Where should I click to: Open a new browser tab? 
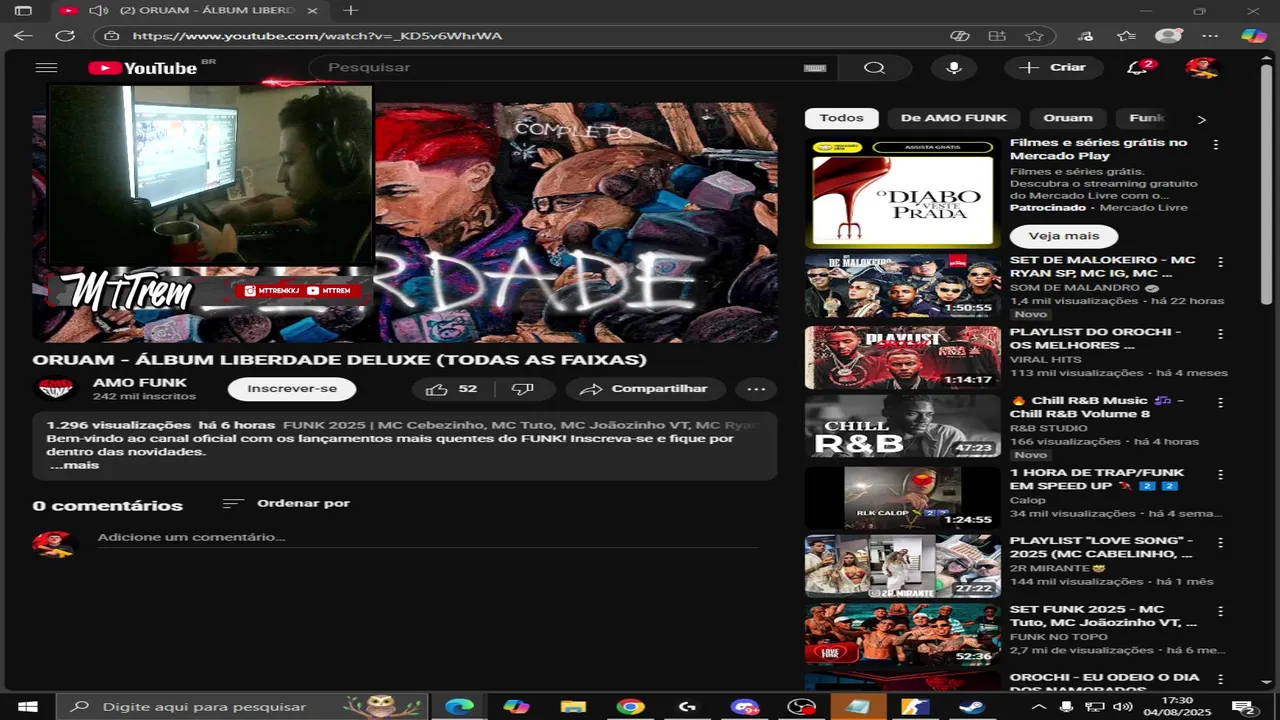coord(350,10)
